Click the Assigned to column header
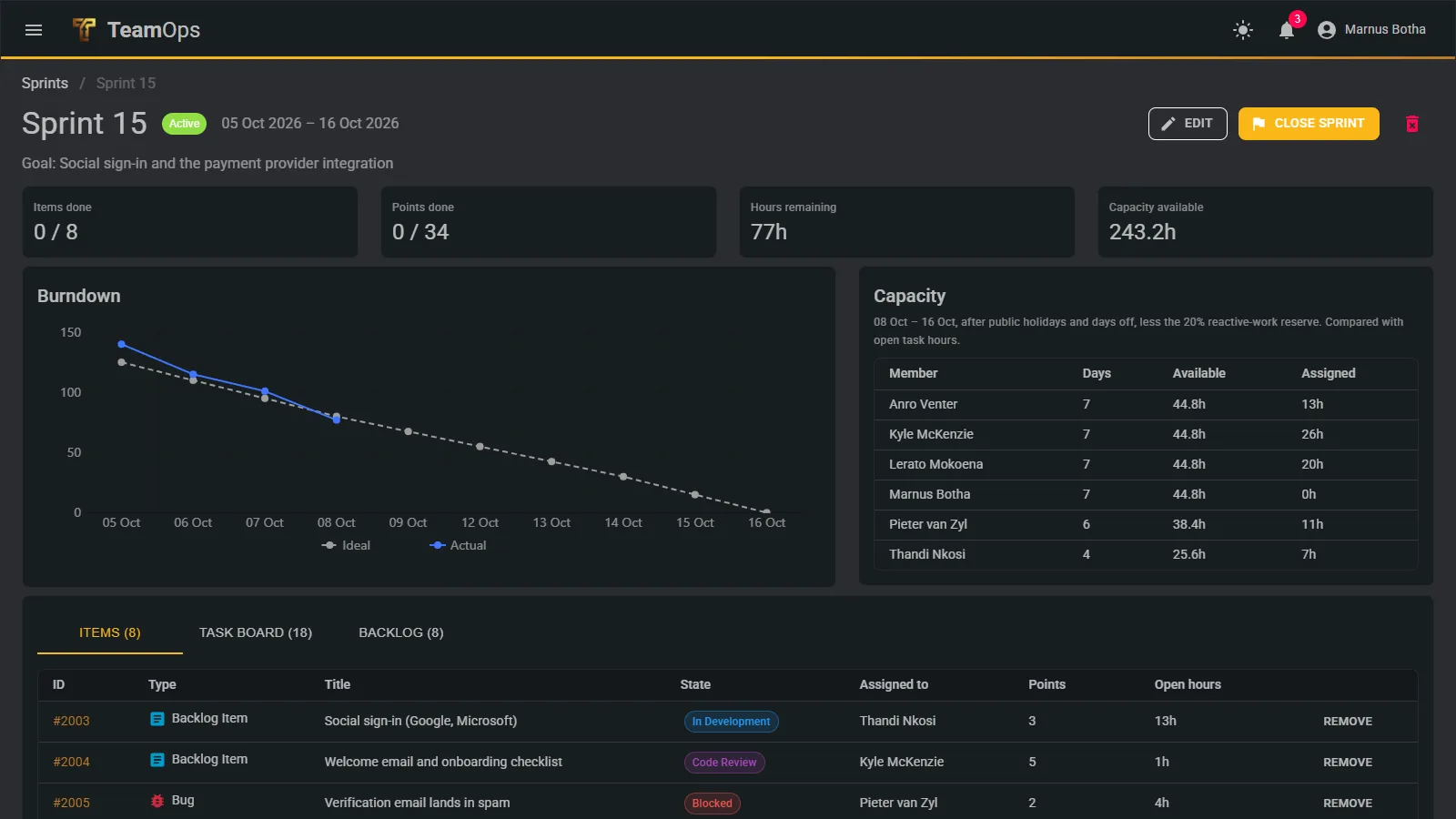Viewport: 1456px width, 819px height. [x=894, y=684]
